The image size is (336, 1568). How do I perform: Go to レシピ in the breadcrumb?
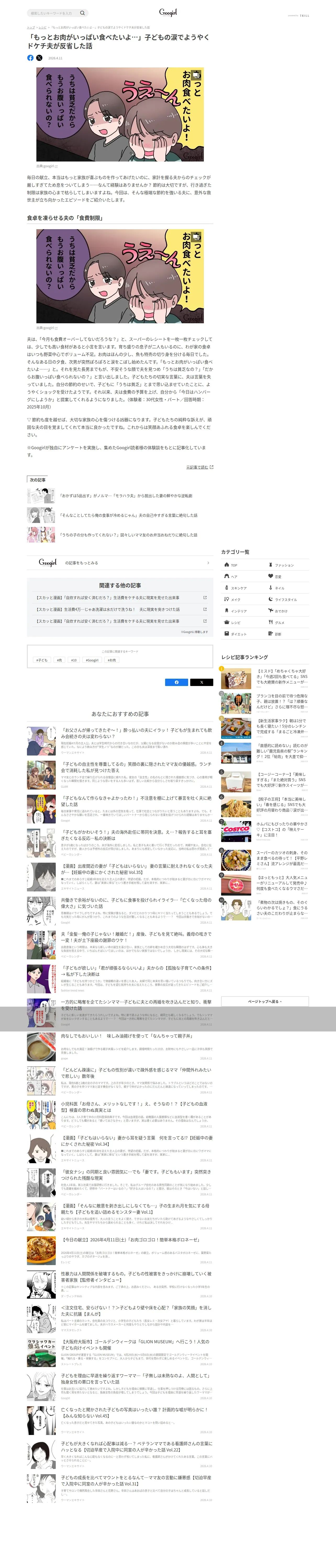click(43, 27)
